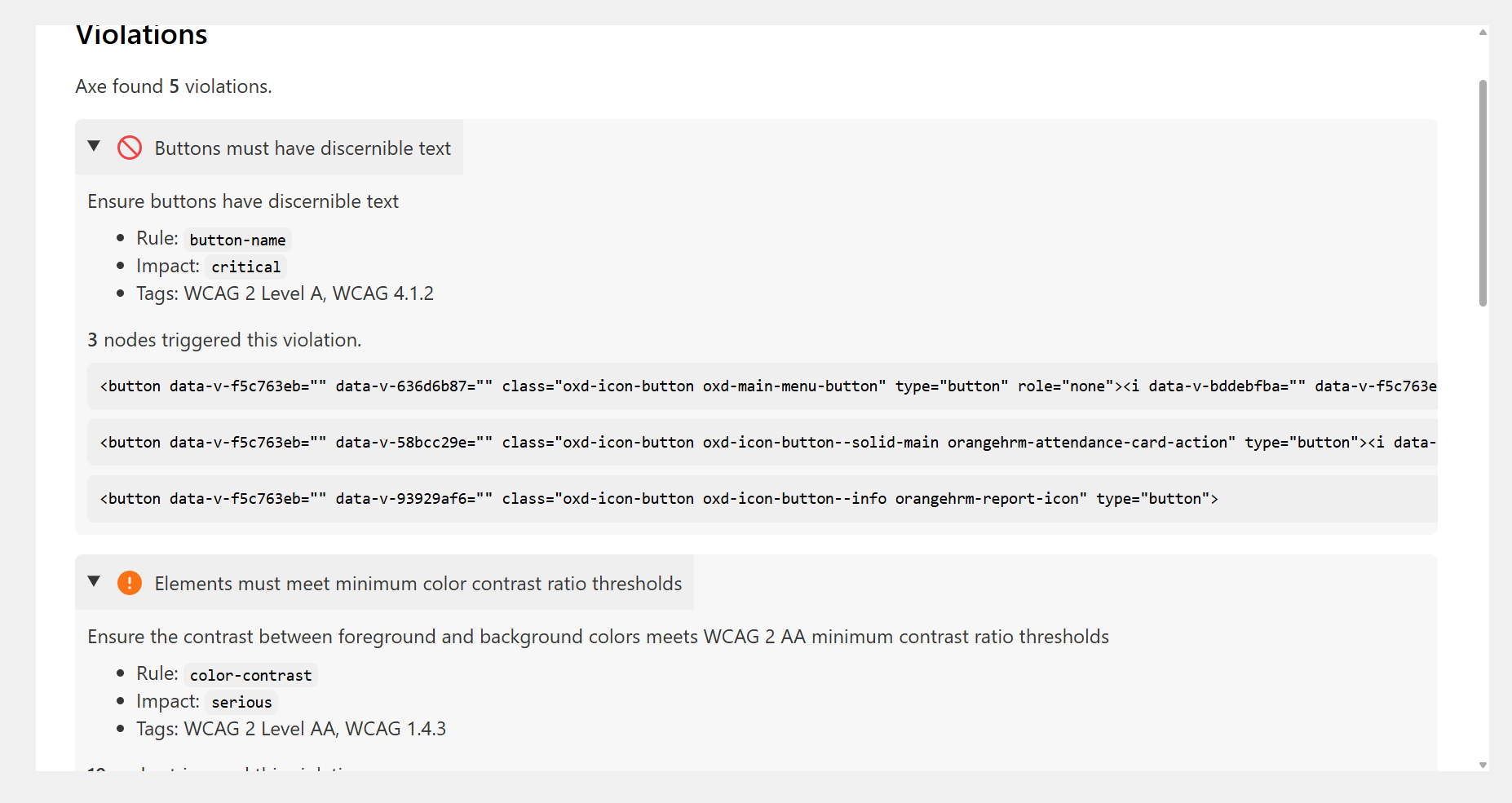Click the orange warning icon beside color contrast violation
Viewport: 1512px width, 803px height.
pos(130,583)
